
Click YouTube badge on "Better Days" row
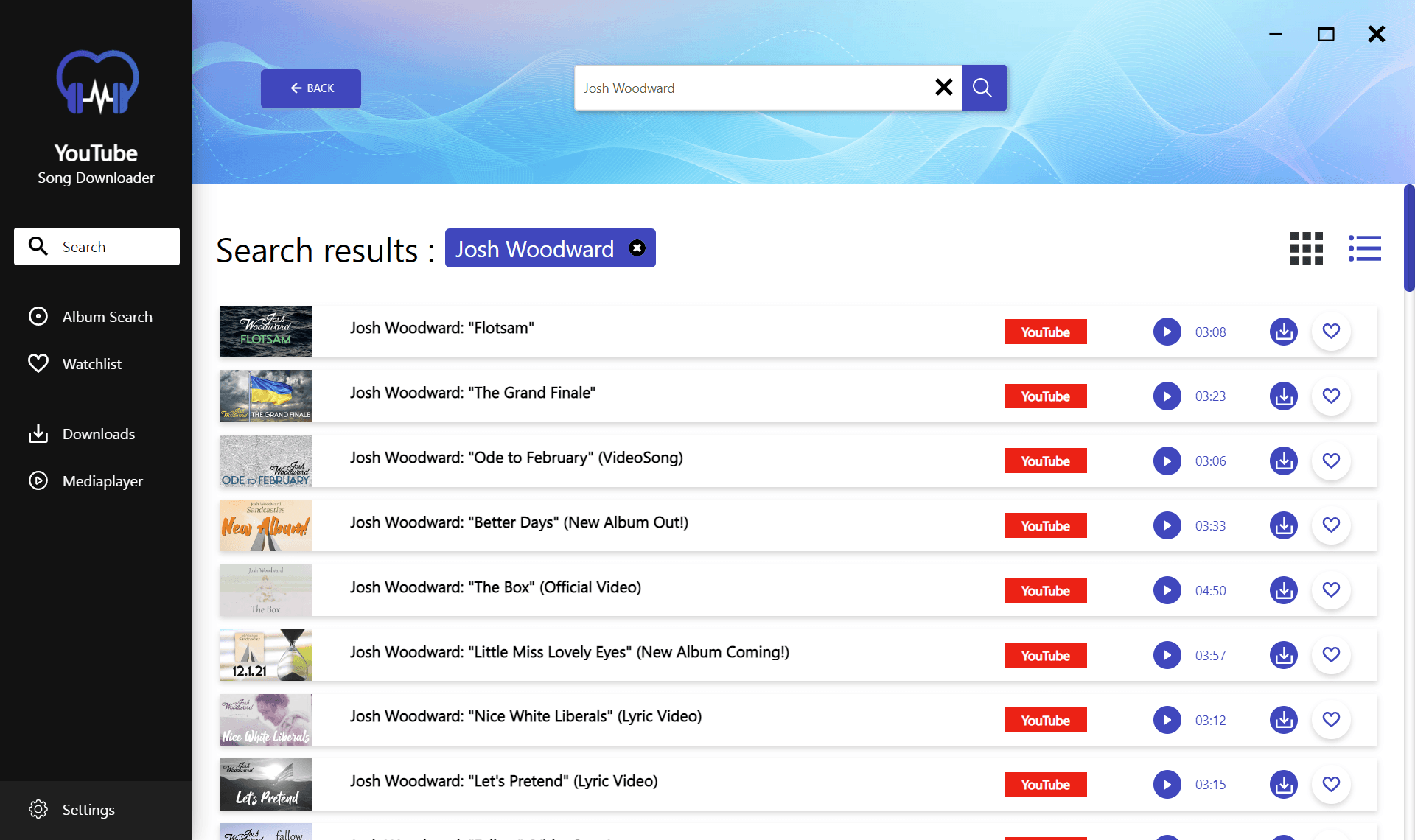1045,526
